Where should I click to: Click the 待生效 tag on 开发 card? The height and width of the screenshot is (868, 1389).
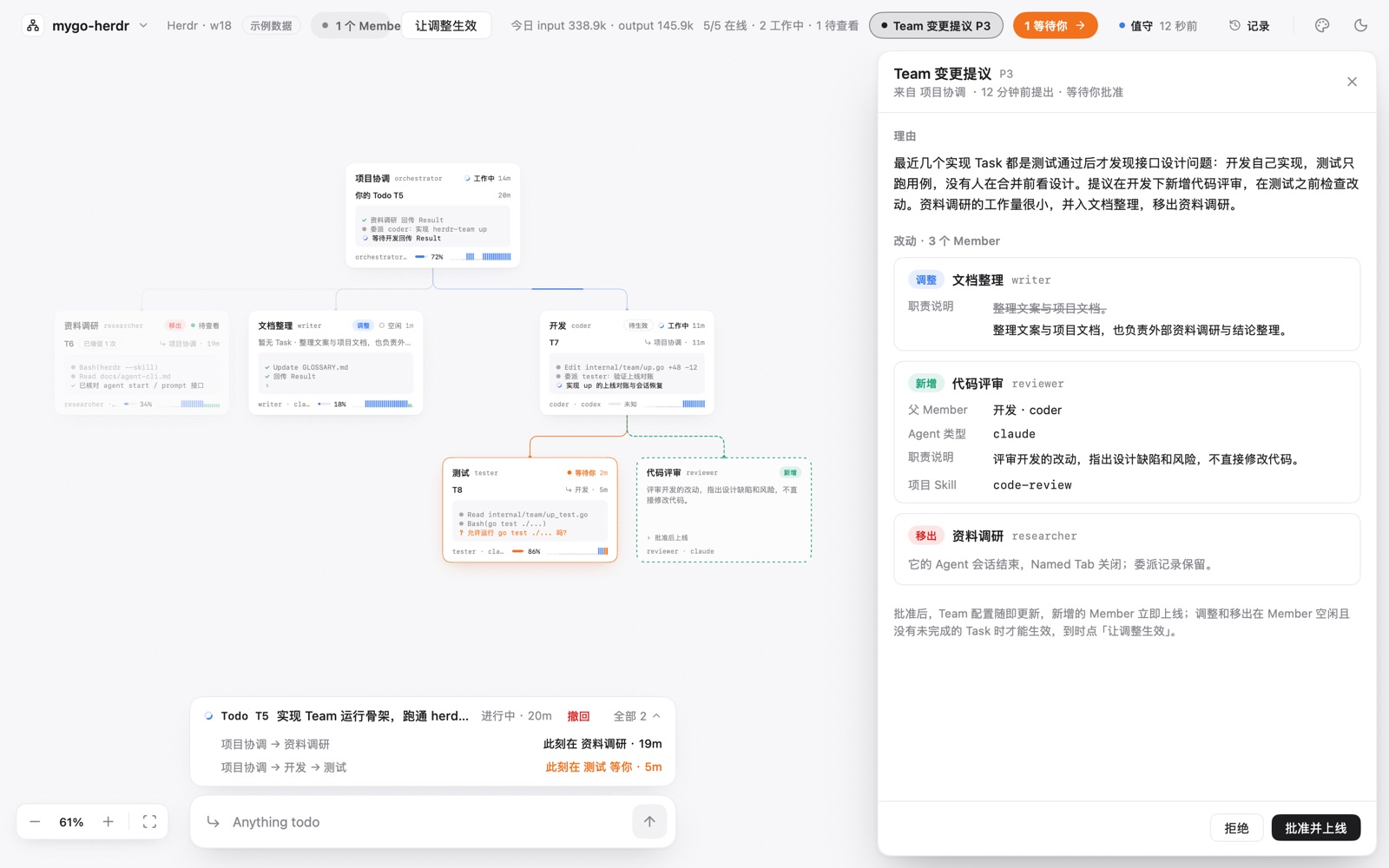tap(638, 325)
